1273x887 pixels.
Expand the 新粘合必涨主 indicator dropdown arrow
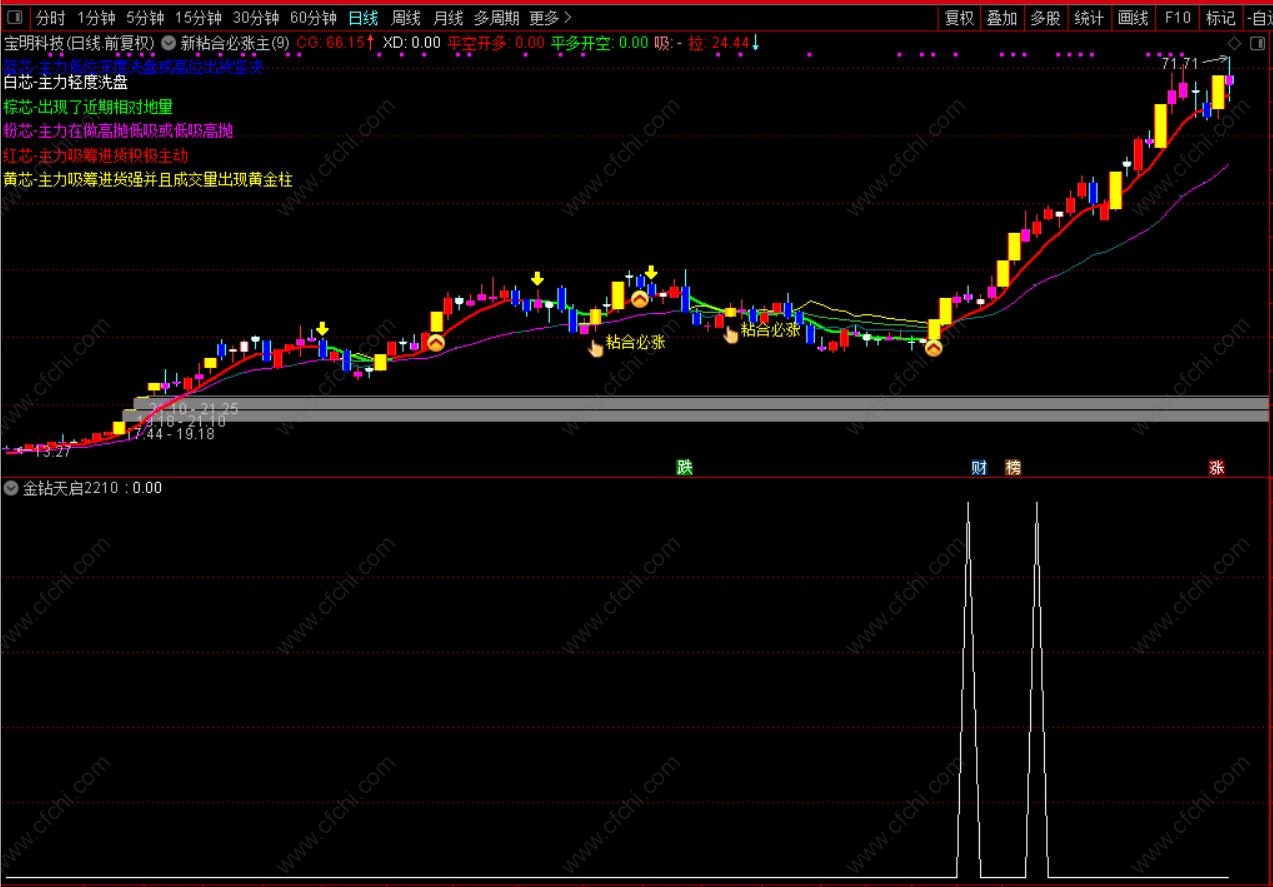(x=168, y=43)
